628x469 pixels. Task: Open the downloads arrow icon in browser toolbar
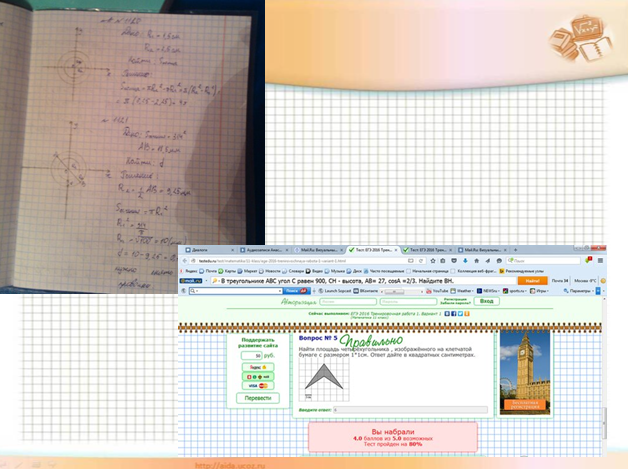pos(465,261)
